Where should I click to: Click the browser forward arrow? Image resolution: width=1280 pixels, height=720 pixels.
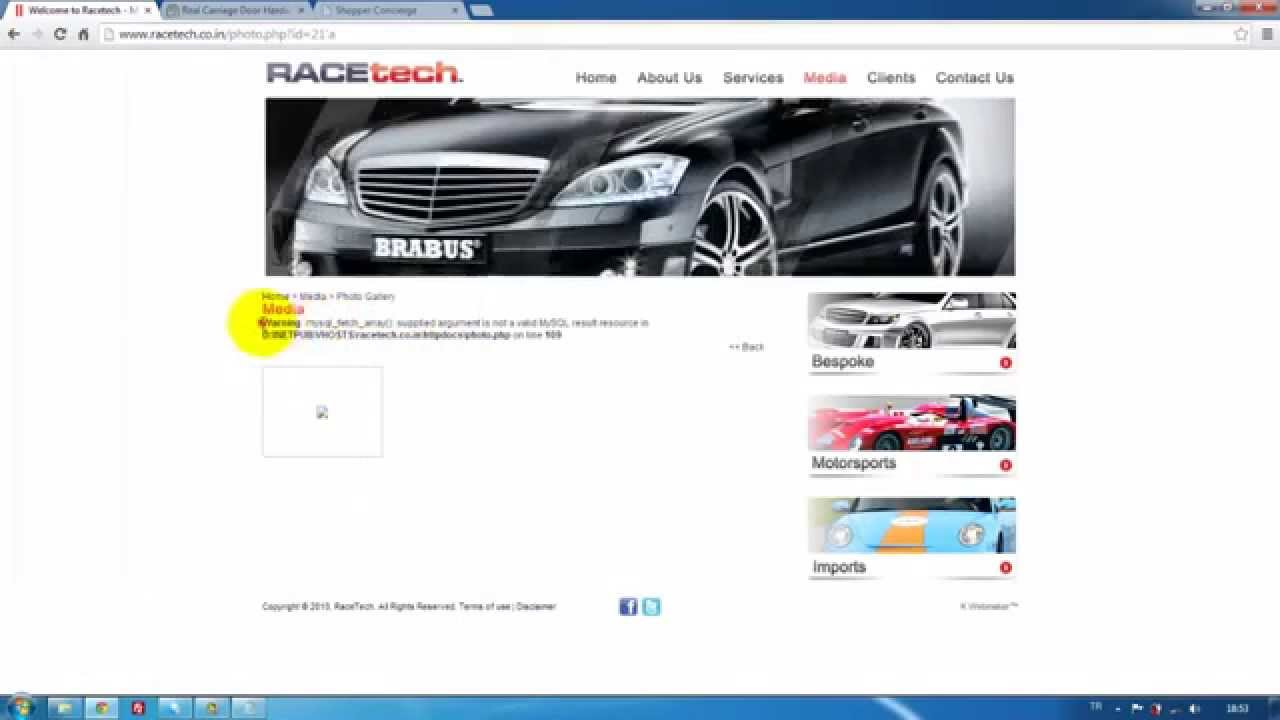(x=37, y=34)
